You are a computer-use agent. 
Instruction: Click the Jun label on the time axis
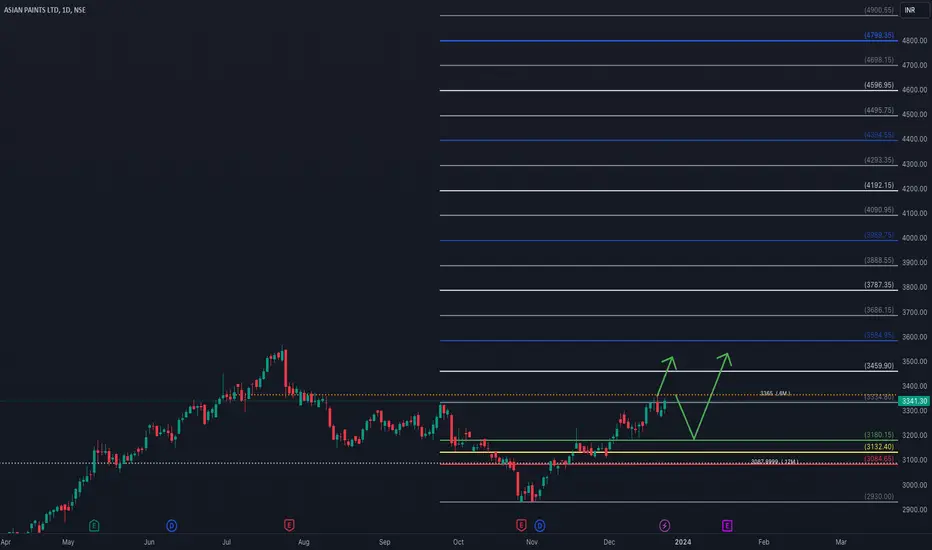149,542
